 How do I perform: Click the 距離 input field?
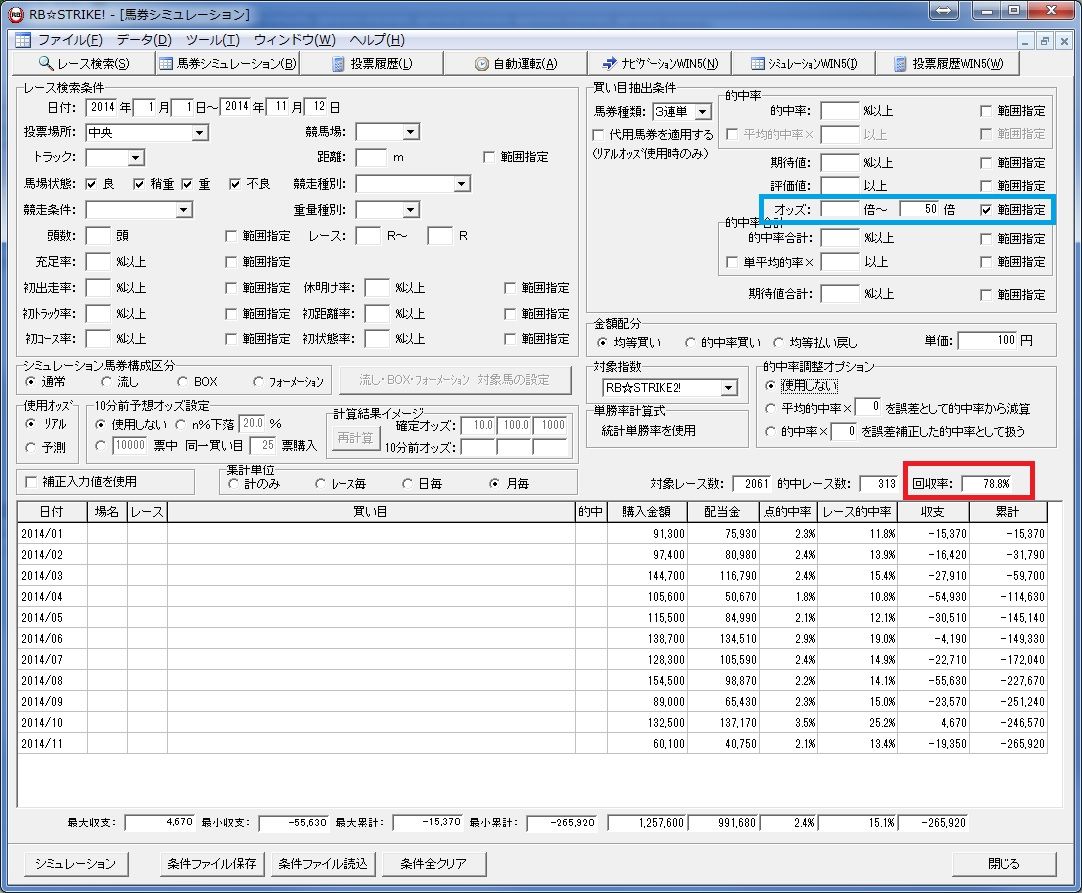371,157
